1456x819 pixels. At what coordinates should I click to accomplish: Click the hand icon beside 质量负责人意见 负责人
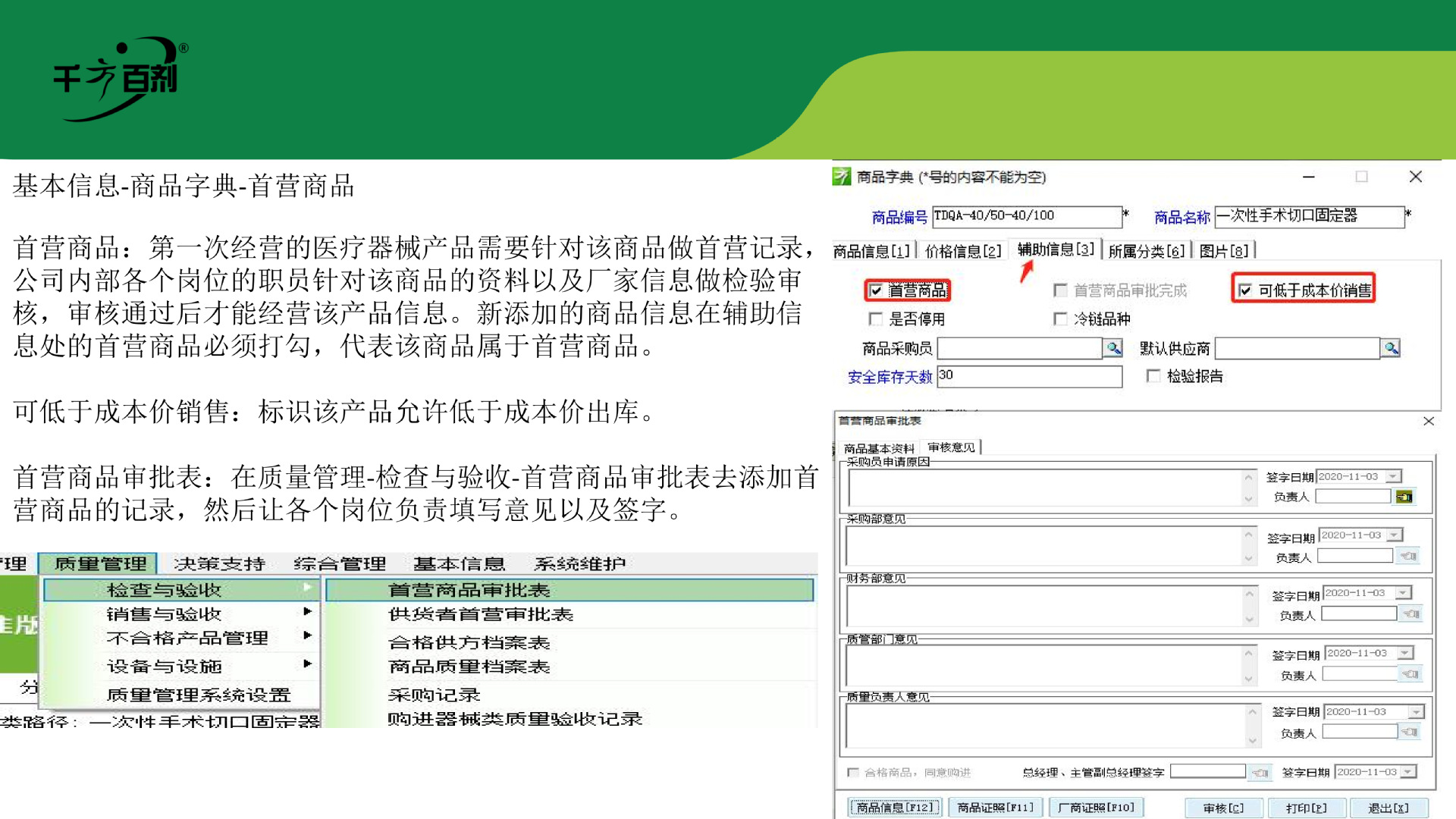(x=1410, y=731)
